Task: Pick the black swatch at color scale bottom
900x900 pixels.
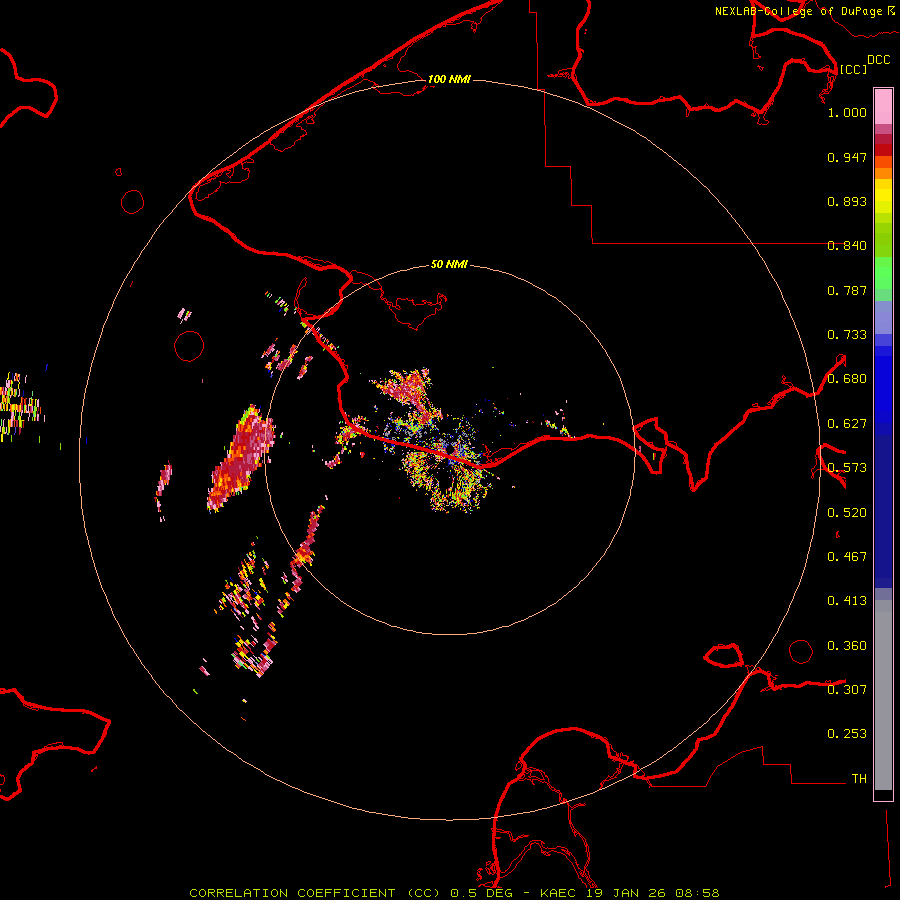Action: (x=883, y=795)
